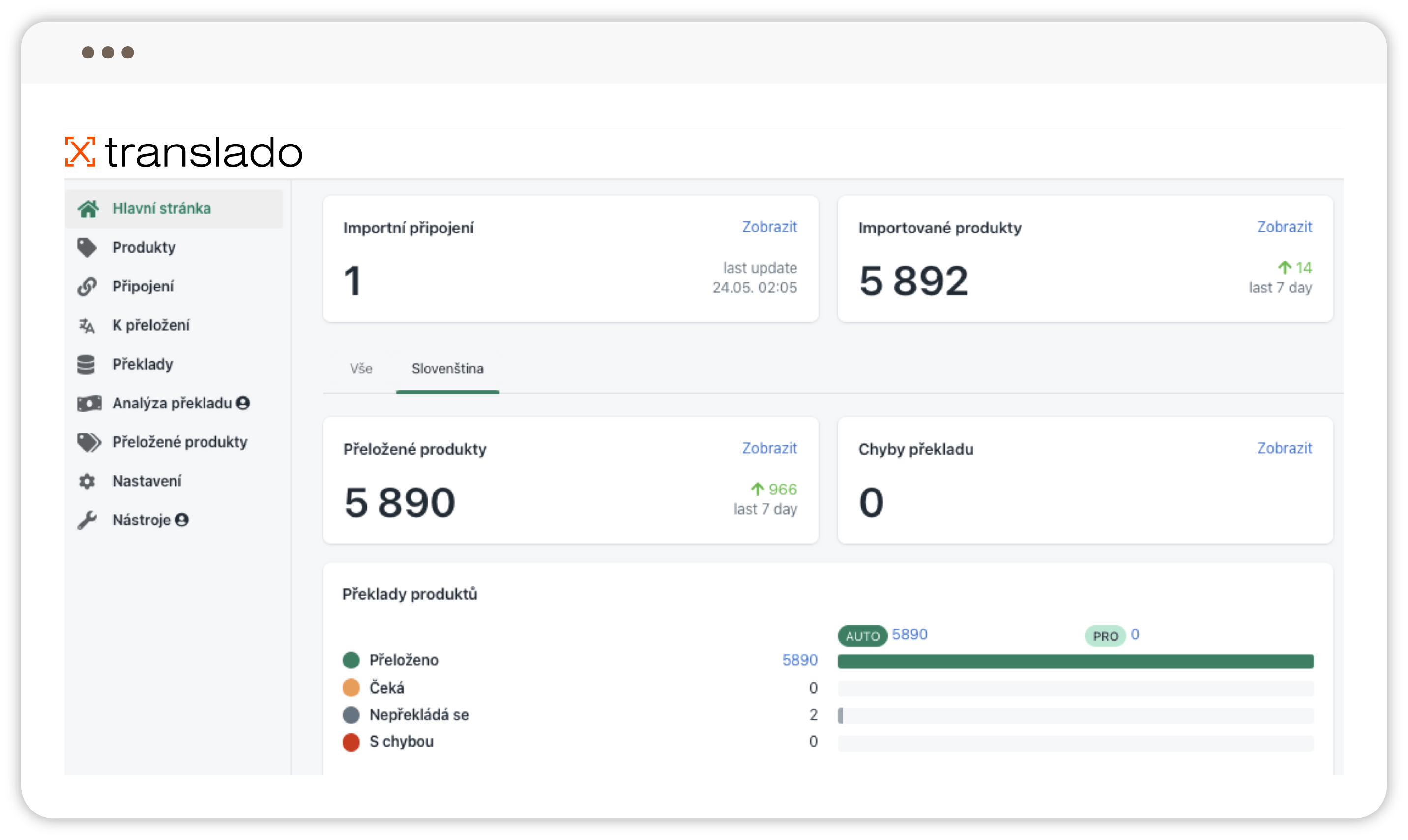Image resolution: width=1408 pixels, height=840 pixels.
Task: Open Zobrazit link in Importní připojení card
Action: click(x=769, y=227)
